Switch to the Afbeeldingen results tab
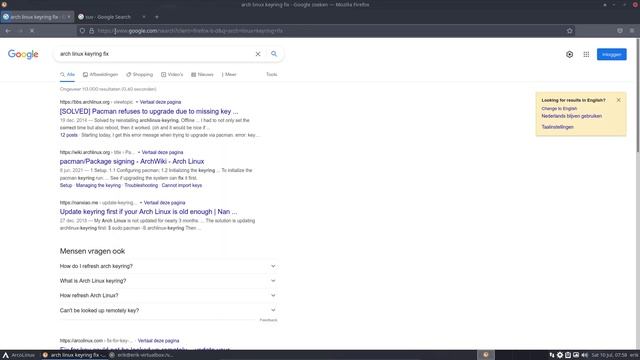Image resolution: width=640 pixels, height=360 pixels. (100, 75)
